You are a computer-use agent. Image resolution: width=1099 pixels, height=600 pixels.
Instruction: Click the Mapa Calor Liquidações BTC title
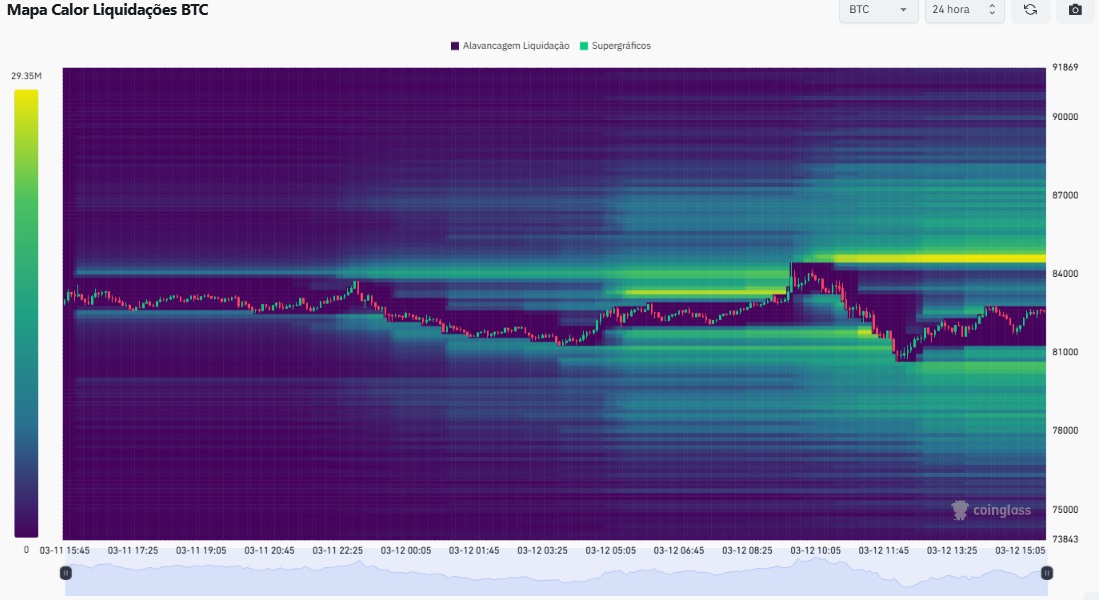point(108,10)
